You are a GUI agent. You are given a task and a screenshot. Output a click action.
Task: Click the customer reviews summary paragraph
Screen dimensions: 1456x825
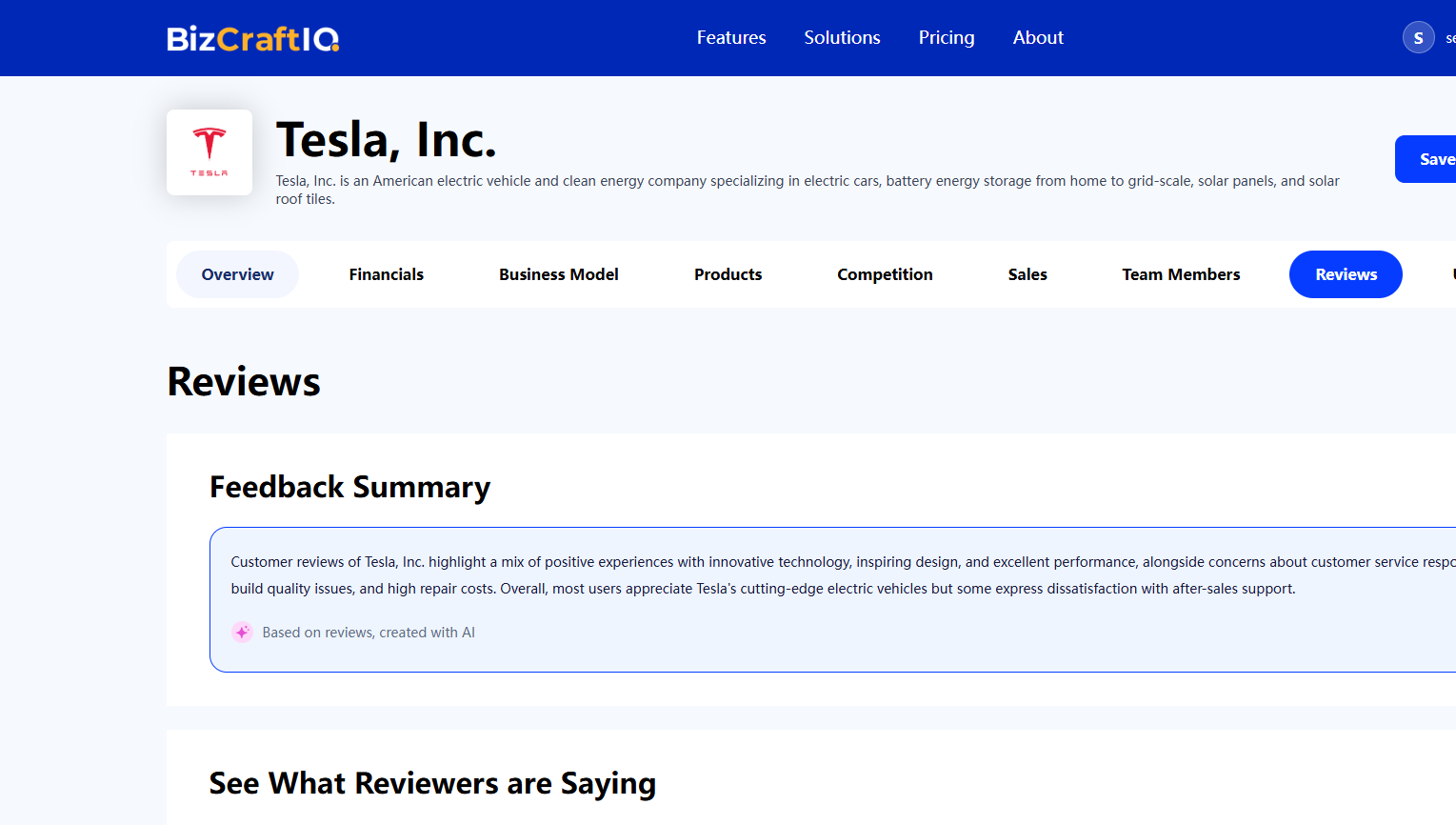[x=843, y=575]
